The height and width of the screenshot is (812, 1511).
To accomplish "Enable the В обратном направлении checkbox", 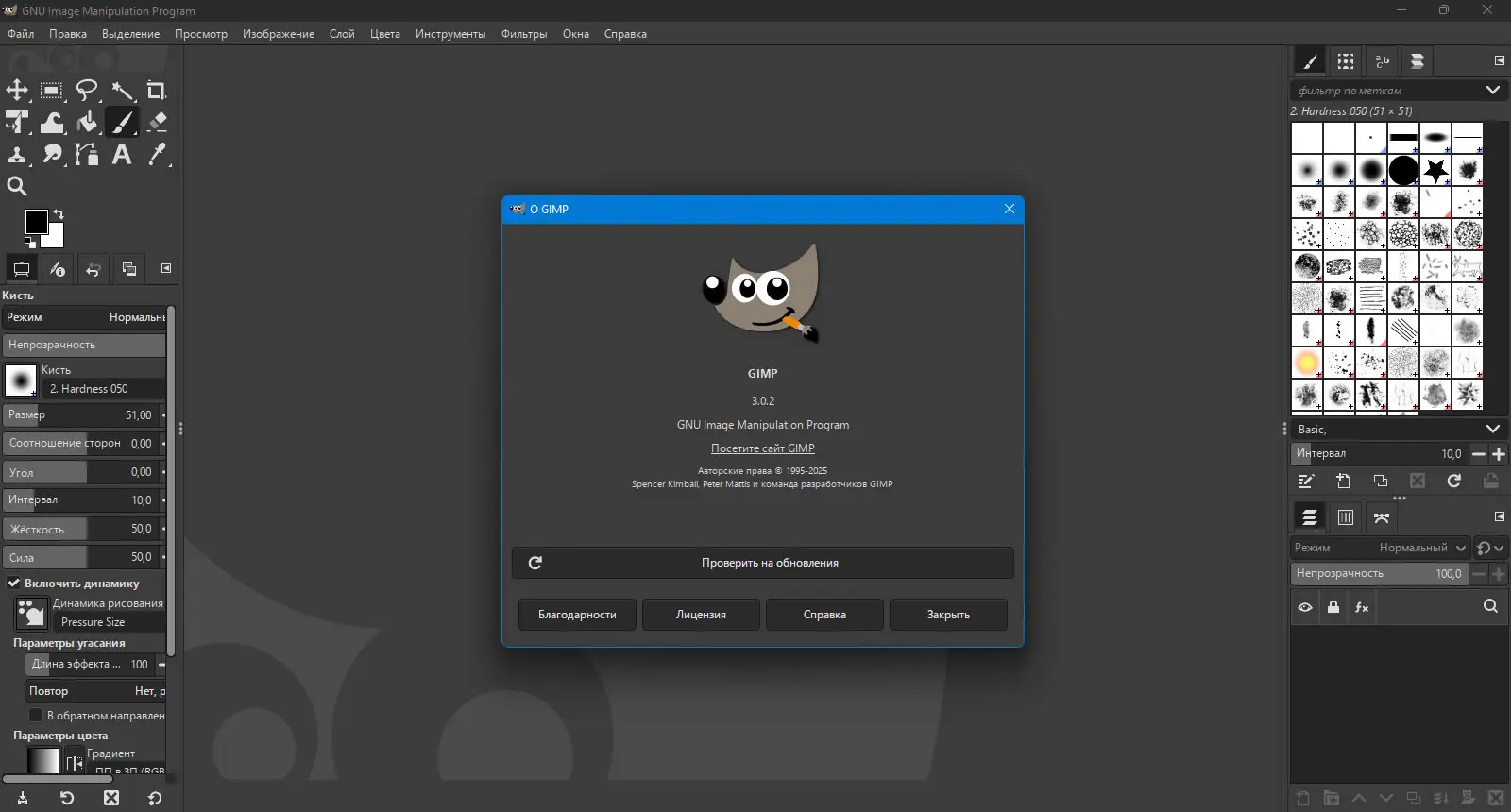I will click(x=36, y=716).
